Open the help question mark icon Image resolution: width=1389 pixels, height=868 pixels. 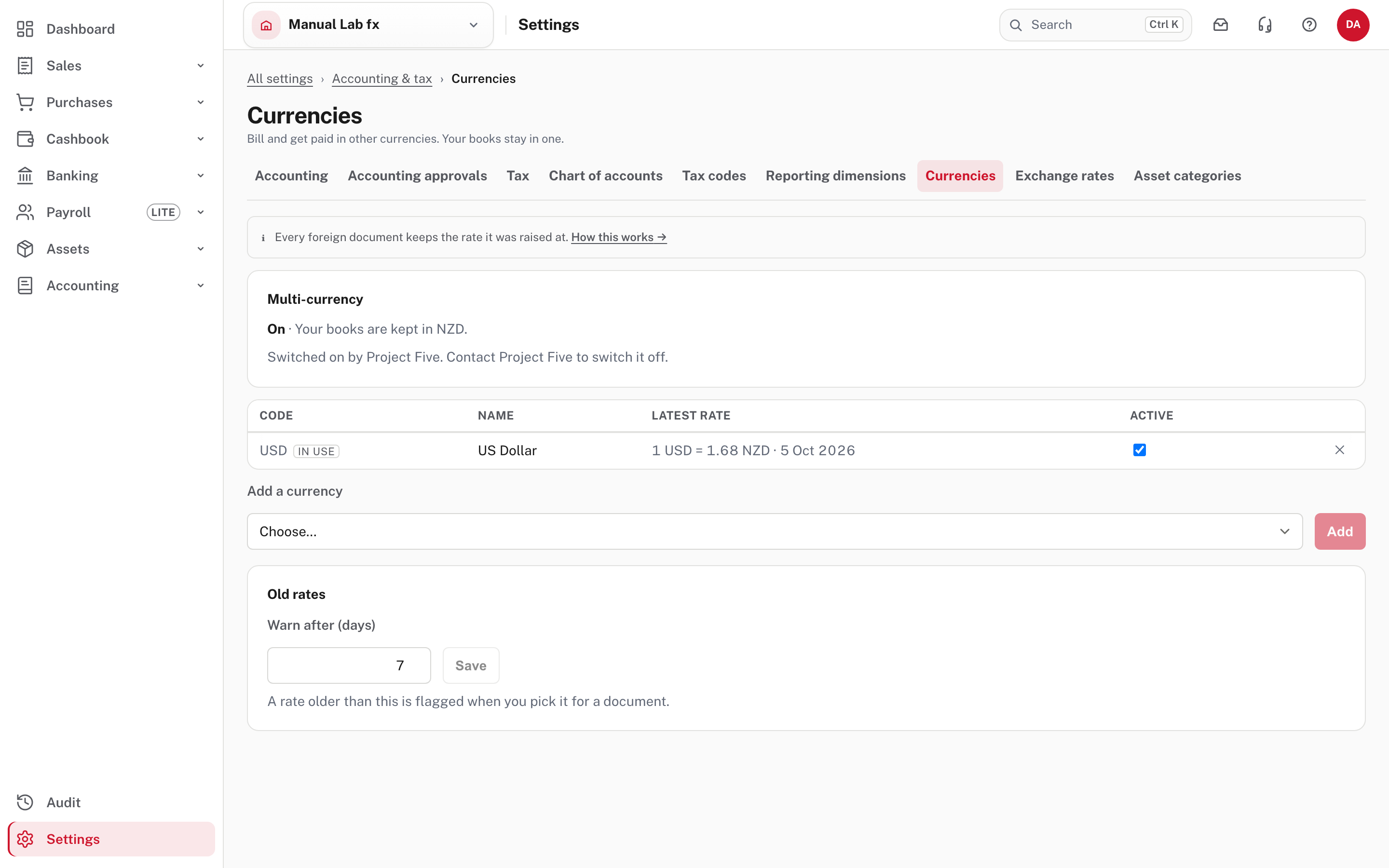pyautogui.click(x=1309, y=25)
